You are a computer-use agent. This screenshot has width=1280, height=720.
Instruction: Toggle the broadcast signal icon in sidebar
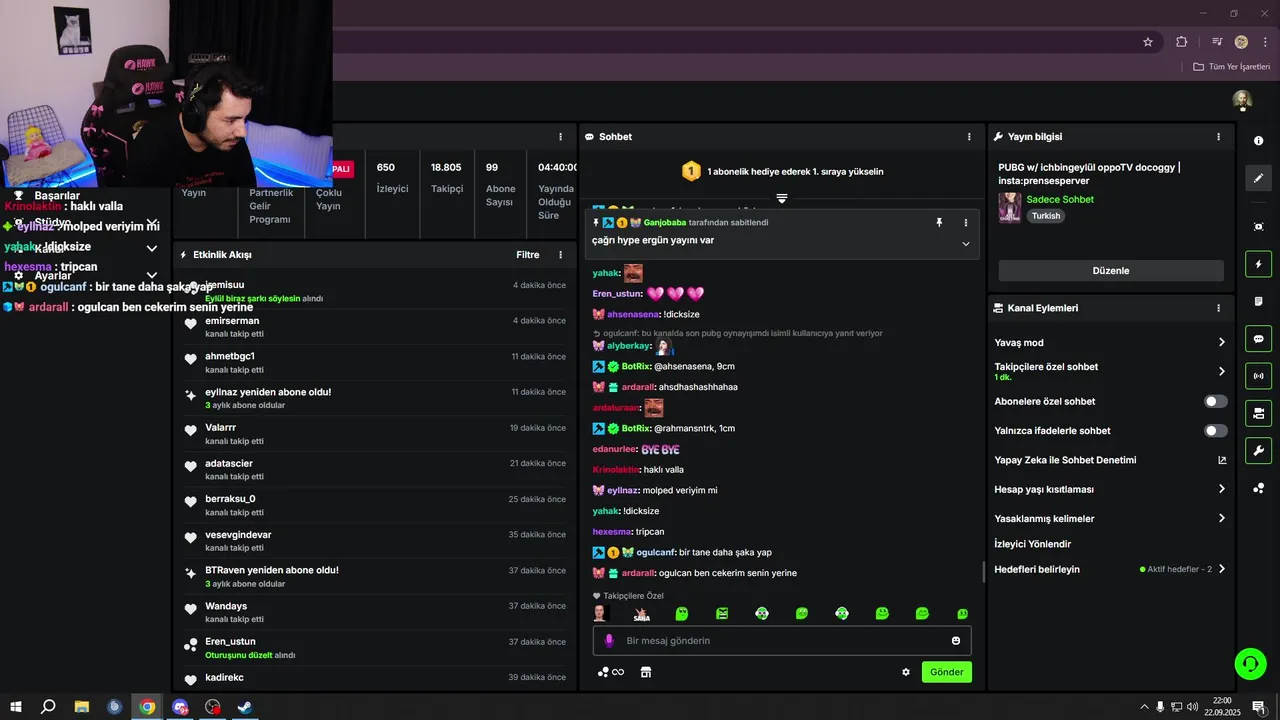1258,376
